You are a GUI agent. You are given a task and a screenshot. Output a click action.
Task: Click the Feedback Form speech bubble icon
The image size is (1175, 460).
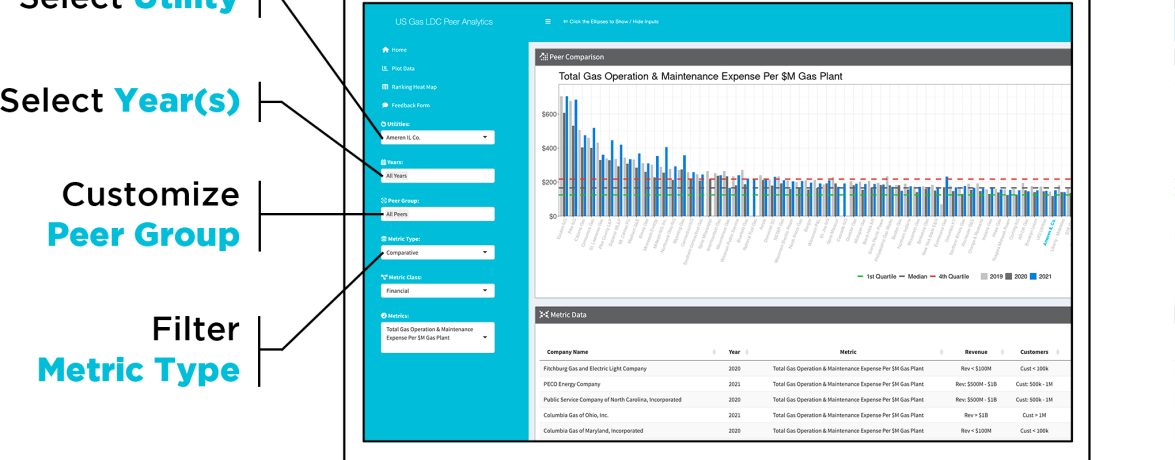point(385,105)
